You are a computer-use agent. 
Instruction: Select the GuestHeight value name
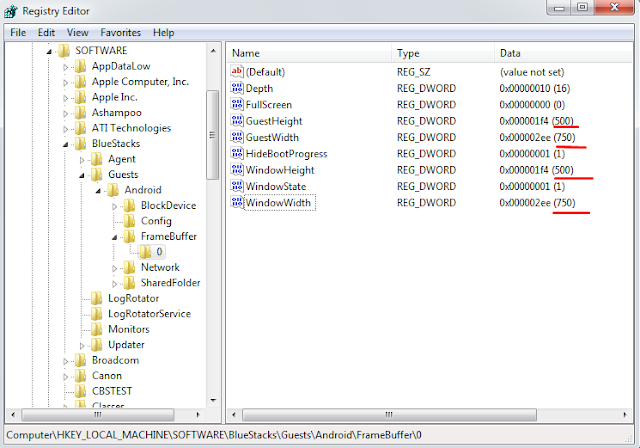tap(274, 121)
